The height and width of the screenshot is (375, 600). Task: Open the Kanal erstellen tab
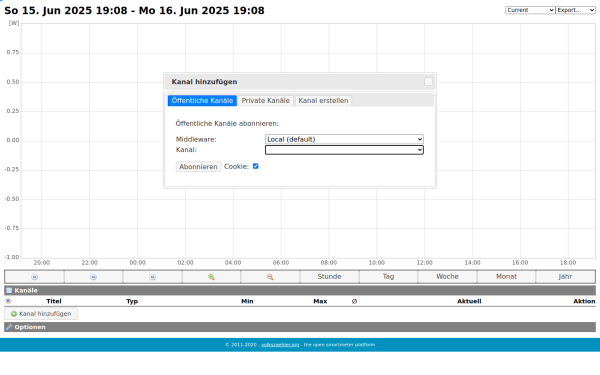pyautogui.click(x=323, y=101)
